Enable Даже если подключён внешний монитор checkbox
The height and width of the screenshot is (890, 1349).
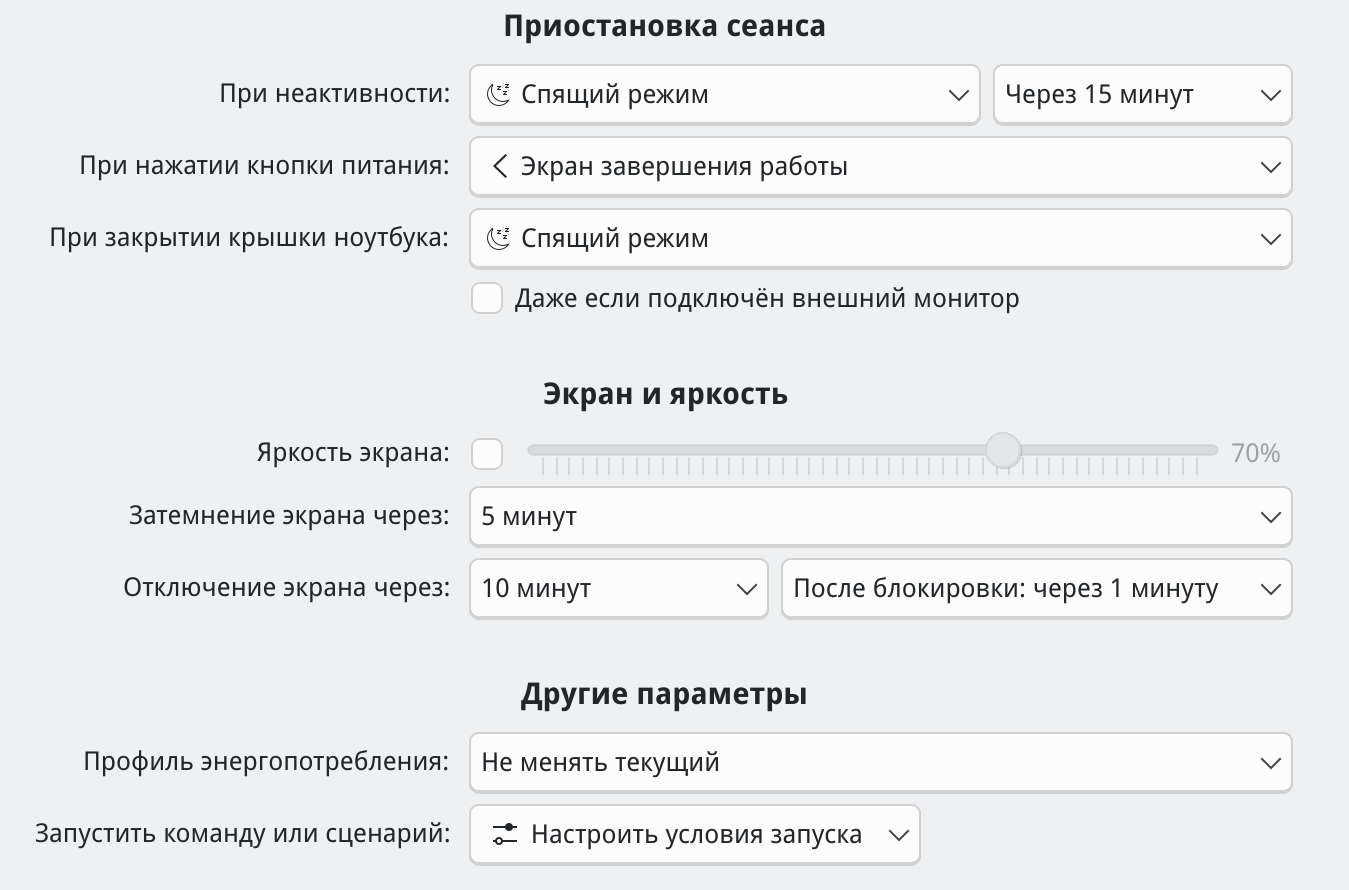pos(487,298)
